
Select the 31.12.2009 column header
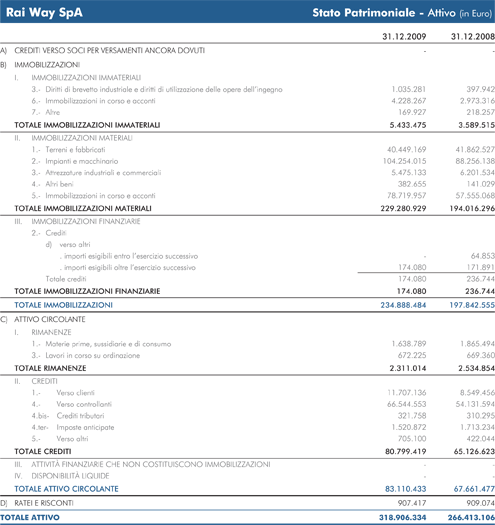404,36
